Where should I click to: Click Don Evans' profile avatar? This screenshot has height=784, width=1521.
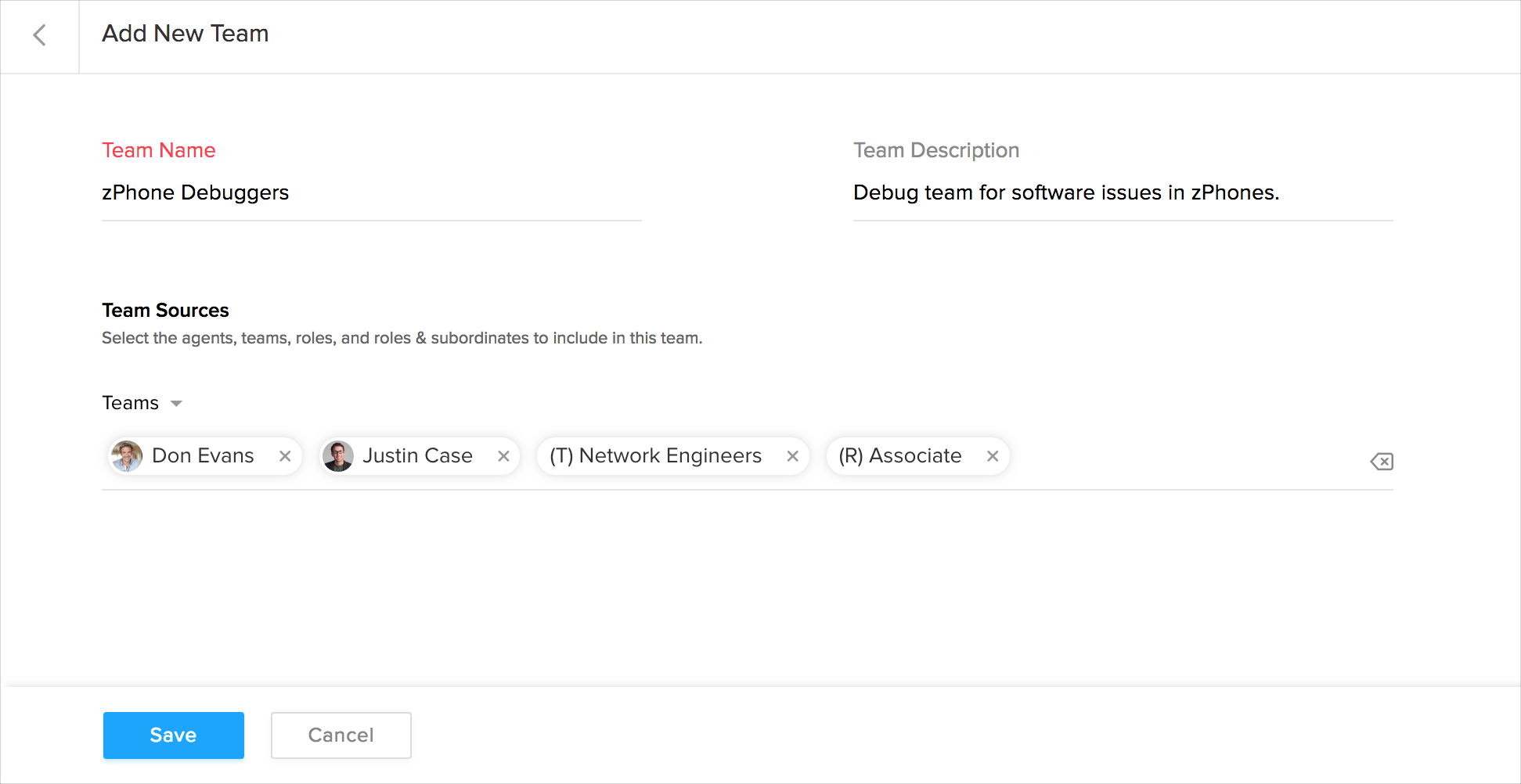point(127,456)
